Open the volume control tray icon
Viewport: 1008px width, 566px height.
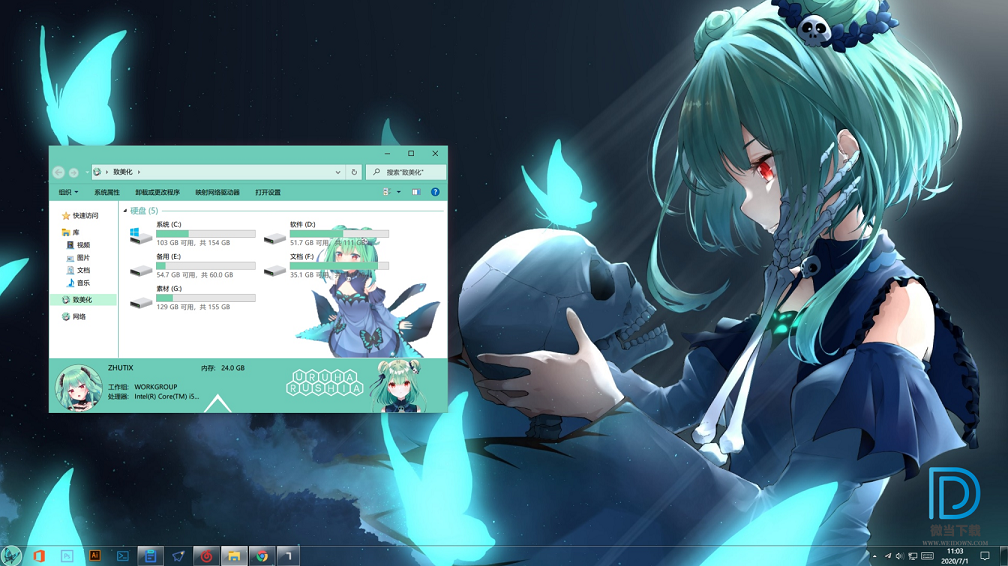(900, 556)
